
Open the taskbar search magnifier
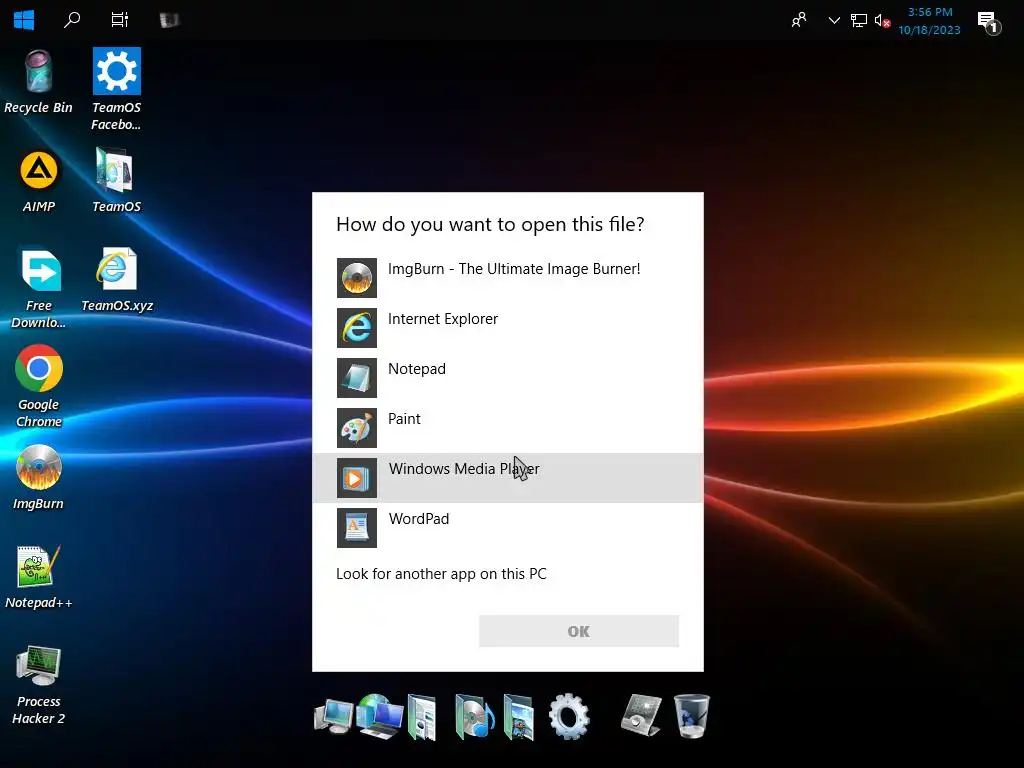pyautogui.click(x=72, y=20)
